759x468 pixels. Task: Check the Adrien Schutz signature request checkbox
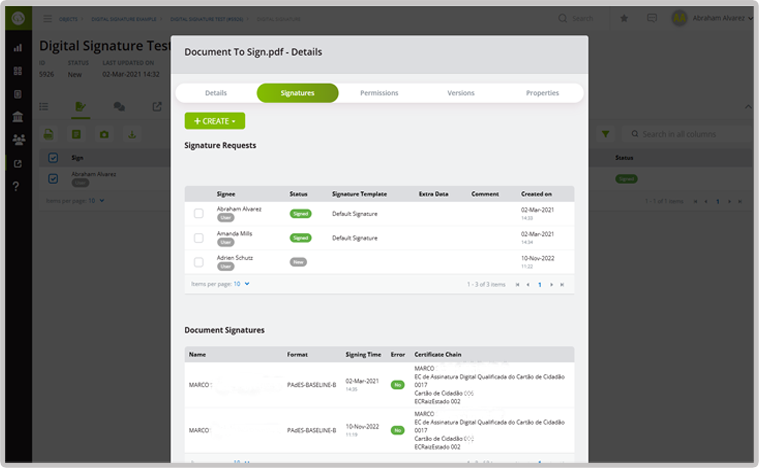click(x=198, y=262)
